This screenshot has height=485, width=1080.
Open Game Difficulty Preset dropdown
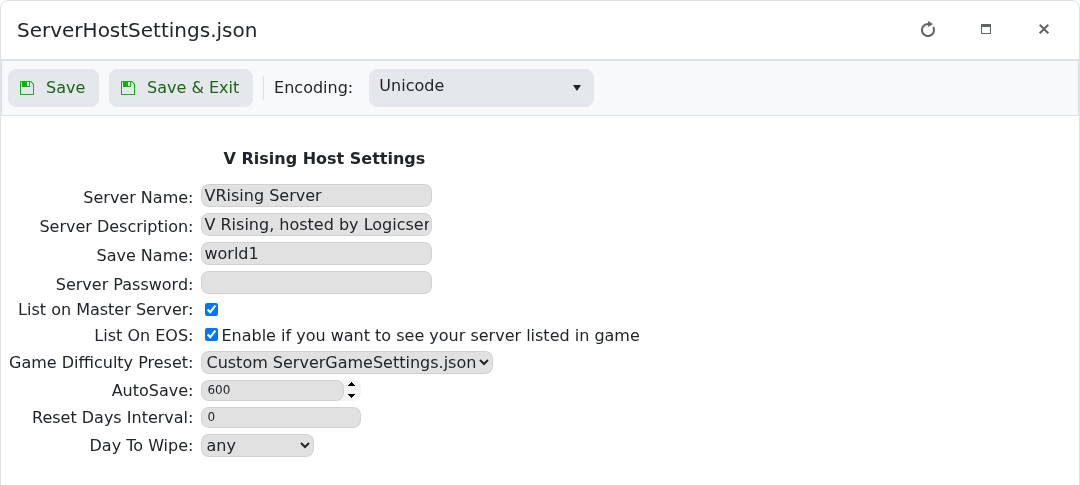(346, 362)
